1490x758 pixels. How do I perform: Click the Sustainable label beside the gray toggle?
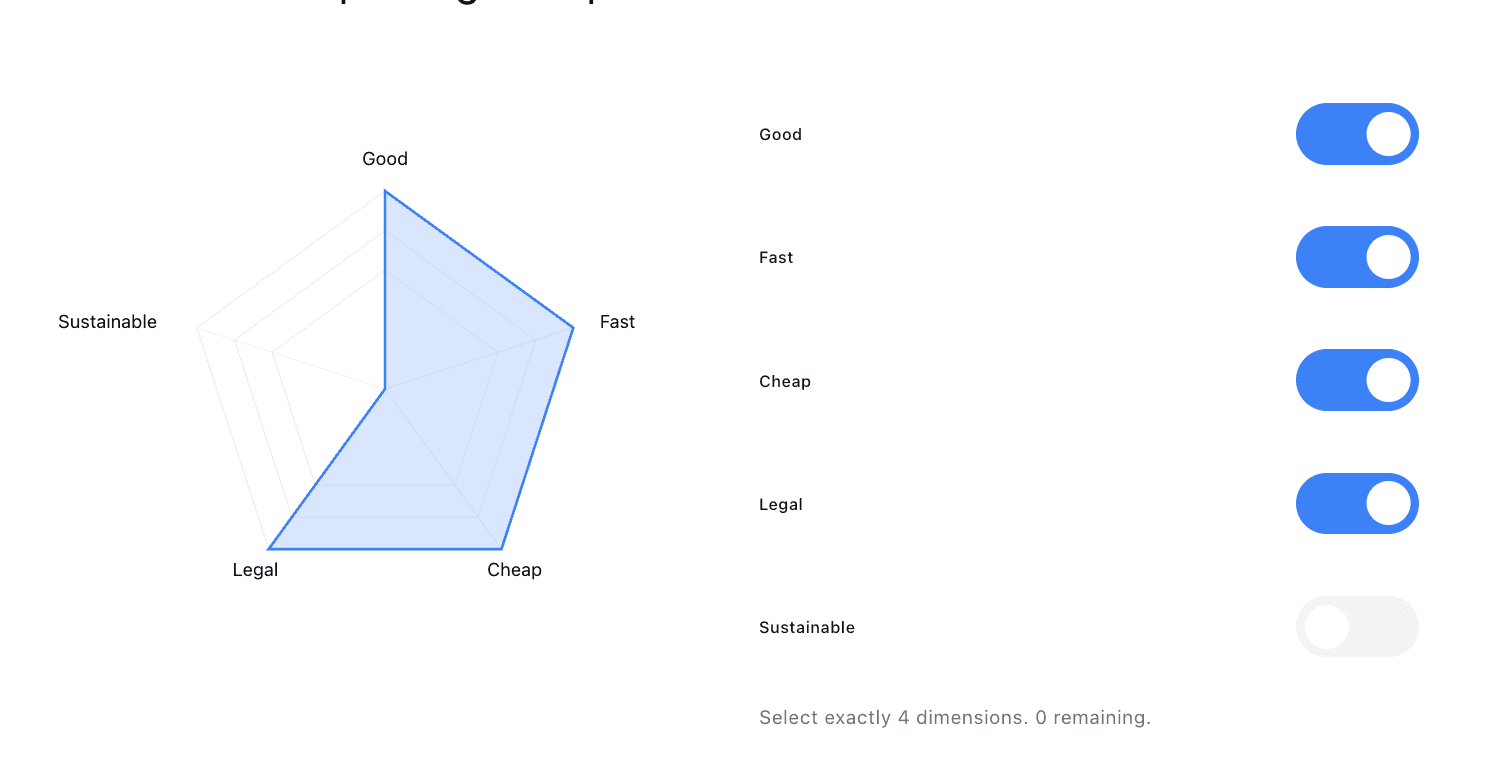pyautogui.click(x=807, y=627)
